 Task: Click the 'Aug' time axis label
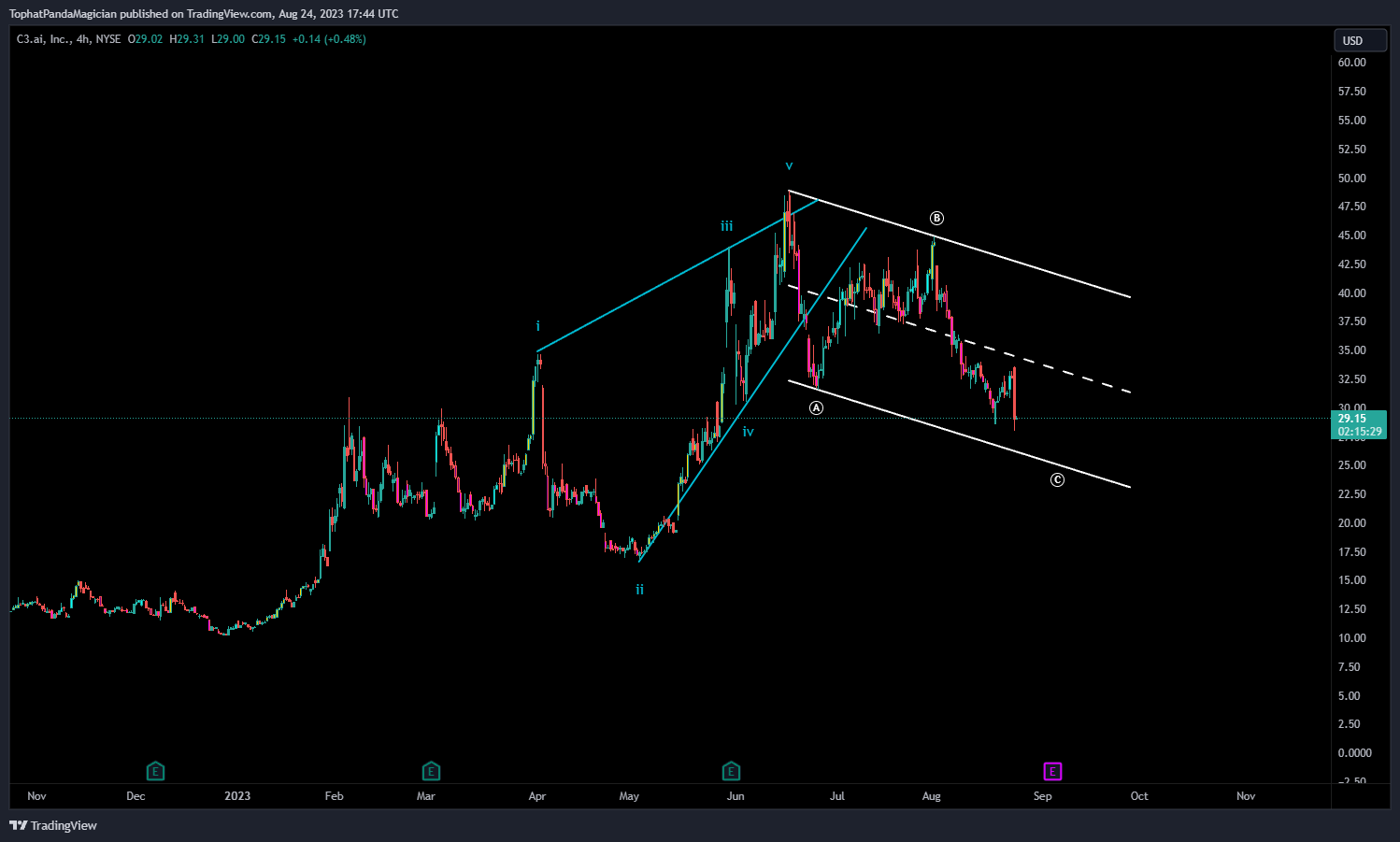[931, 796]
